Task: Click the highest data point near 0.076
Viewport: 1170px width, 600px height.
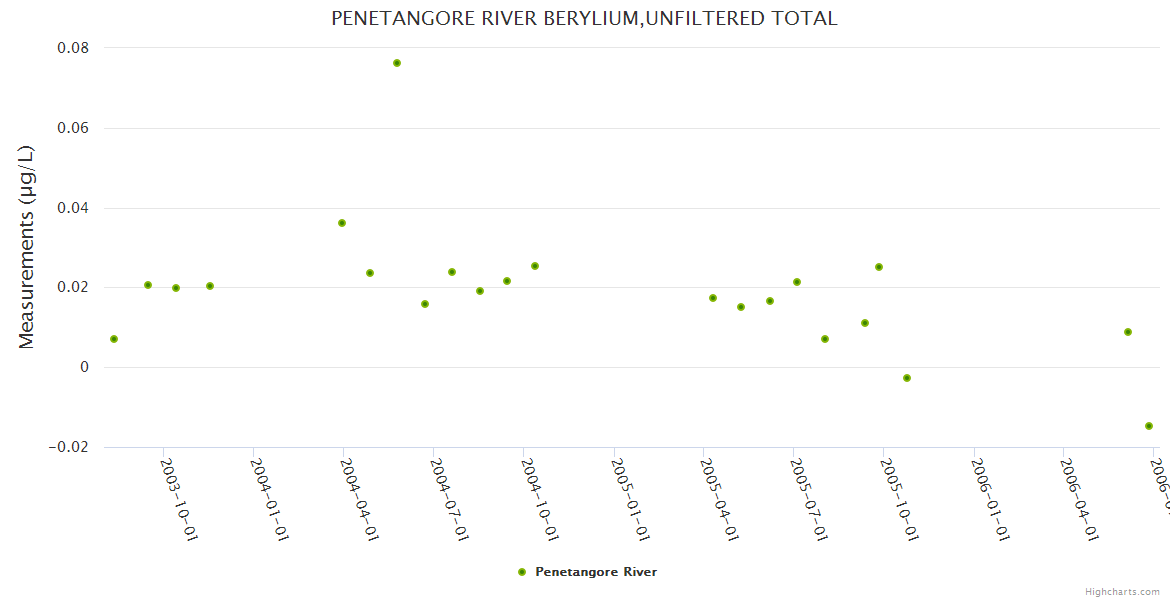Action: coord(397,63)
